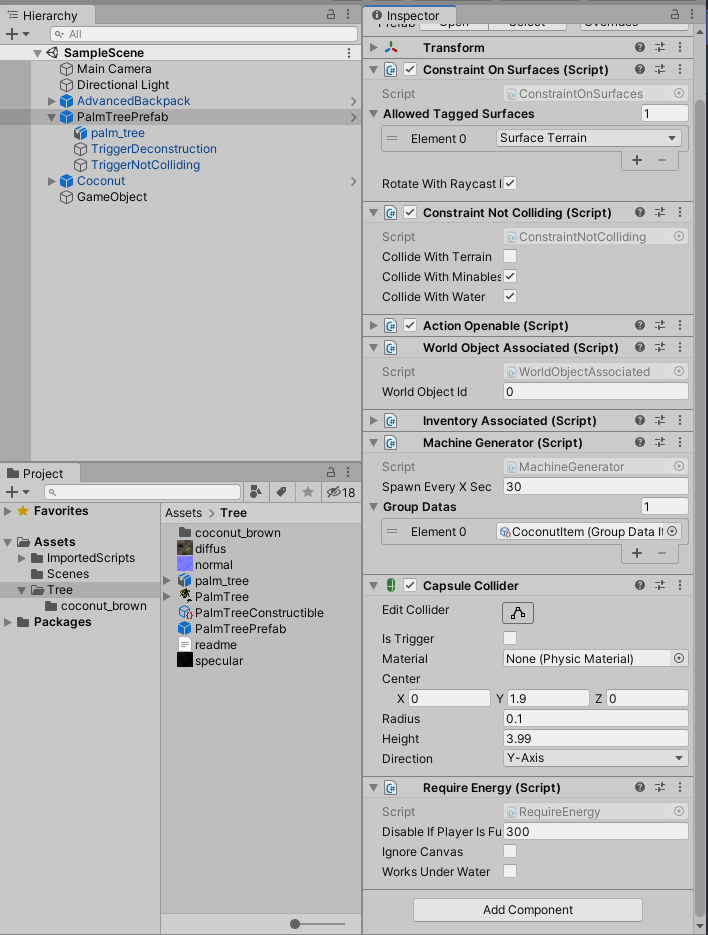Lock the Hierarchy panel
708x935 pixels.
coord(331,15)
